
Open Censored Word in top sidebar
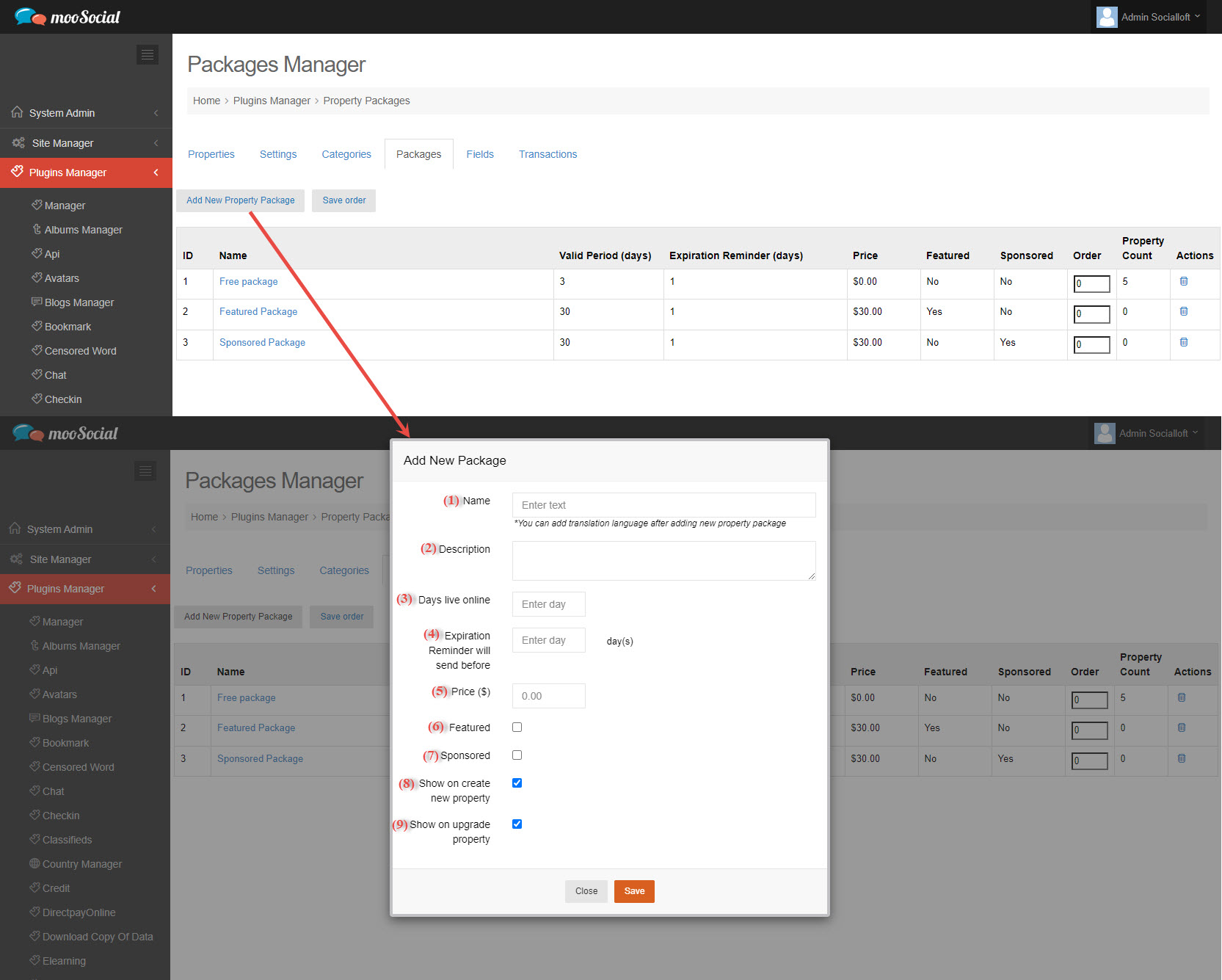point(80,351)
